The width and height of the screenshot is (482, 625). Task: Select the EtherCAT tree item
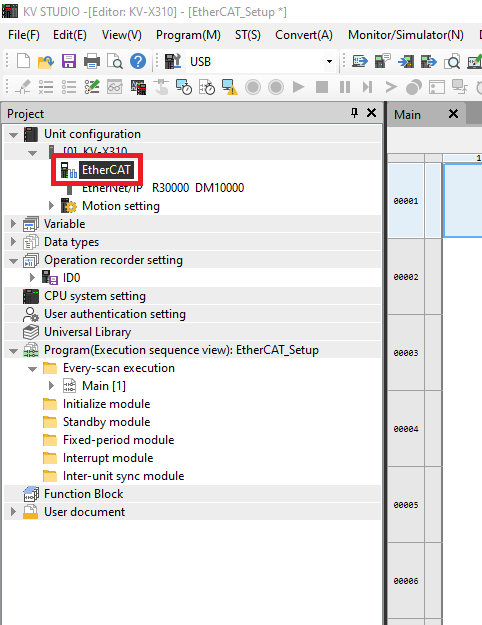click(x=106, y=170)
